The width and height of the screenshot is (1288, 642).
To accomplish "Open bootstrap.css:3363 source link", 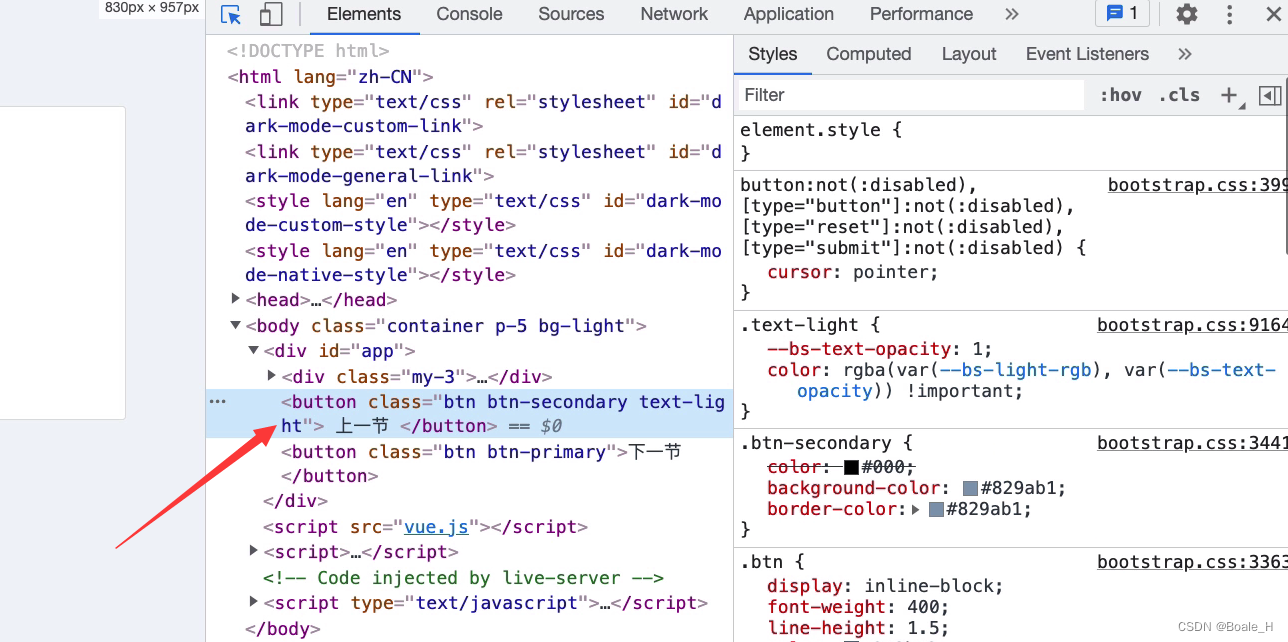I will 1192,562.
